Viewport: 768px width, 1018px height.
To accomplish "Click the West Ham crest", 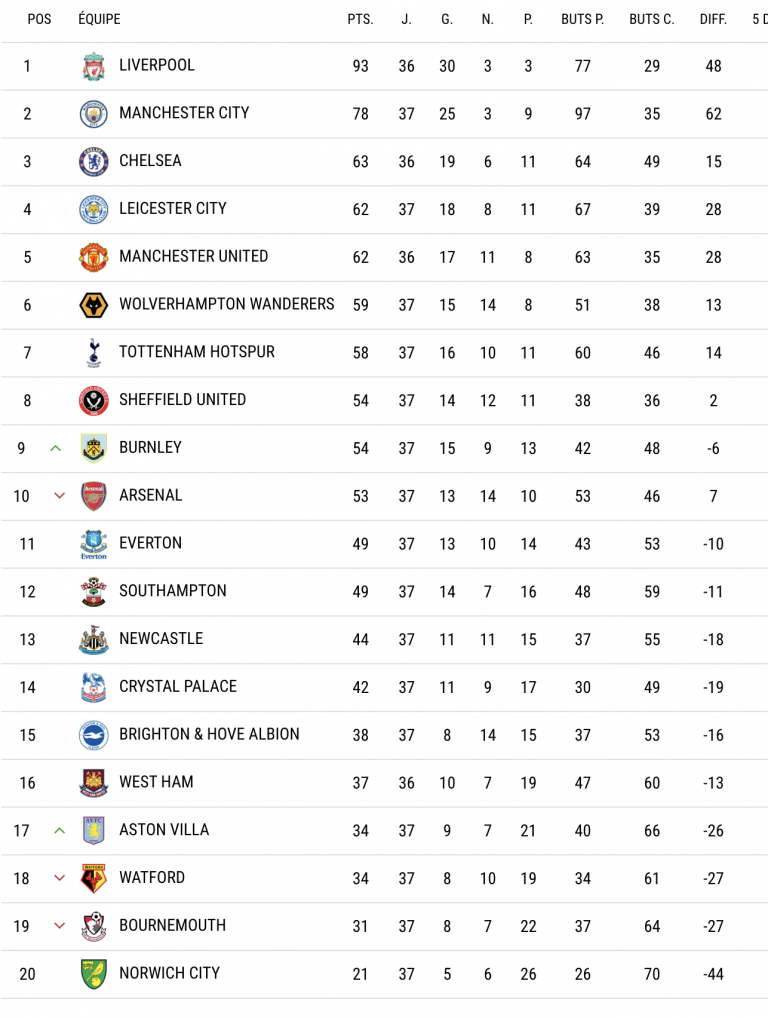I will pos(93,783).
